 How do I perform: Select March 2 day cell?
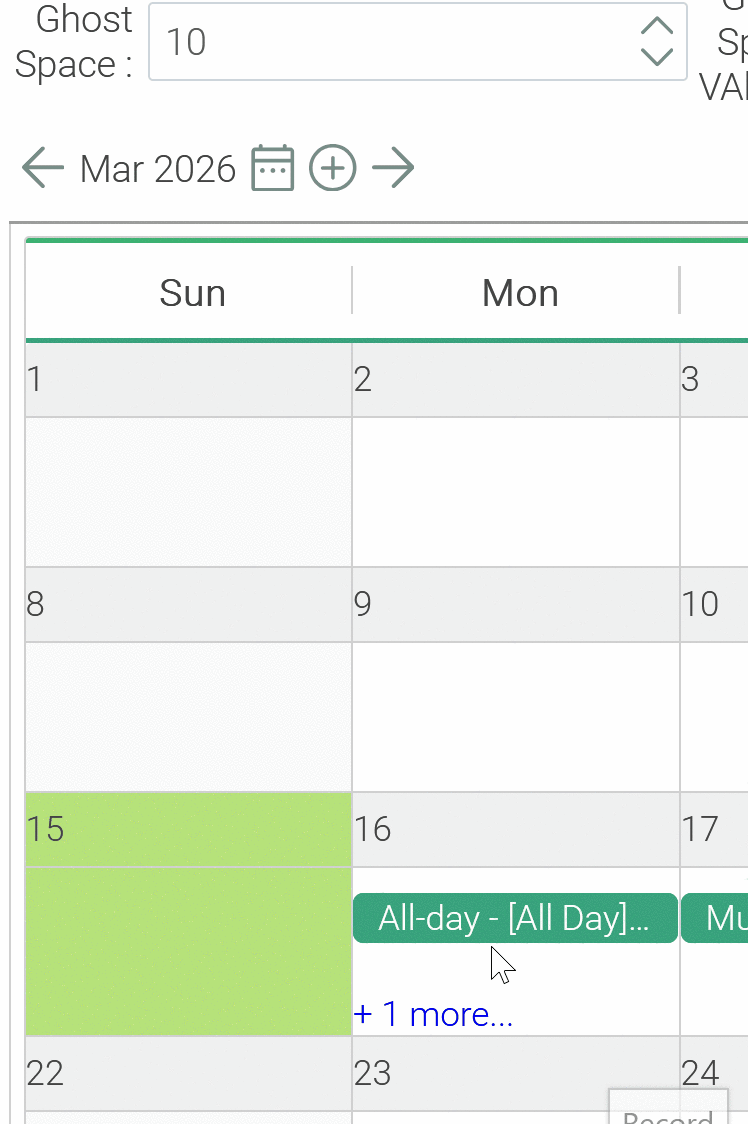[515, 490]
